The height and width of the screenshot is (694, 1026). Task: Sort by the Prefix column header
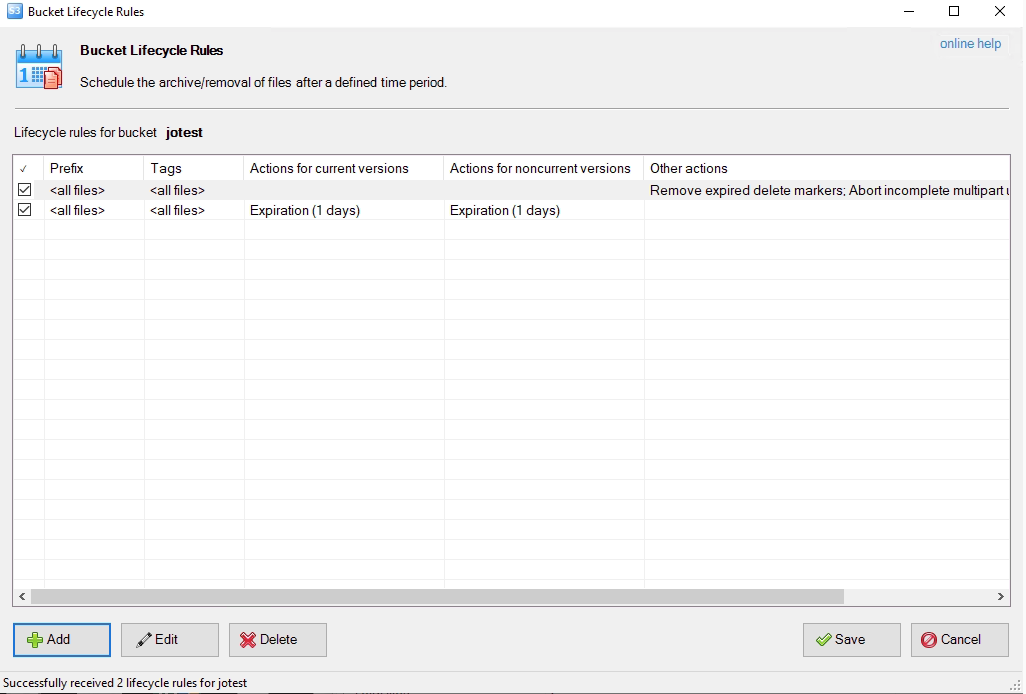pyautogui.click(x=93, y=169)
